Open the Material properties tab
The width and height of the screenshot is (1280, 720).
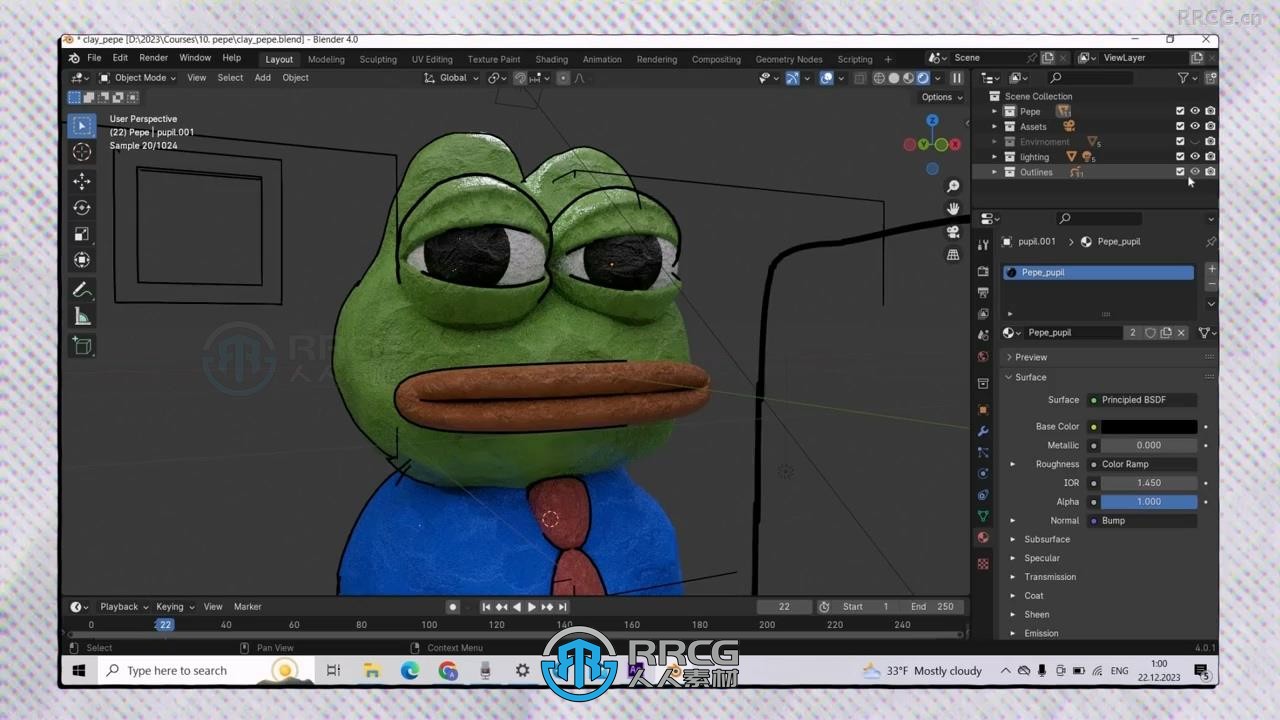pos(983,537)
